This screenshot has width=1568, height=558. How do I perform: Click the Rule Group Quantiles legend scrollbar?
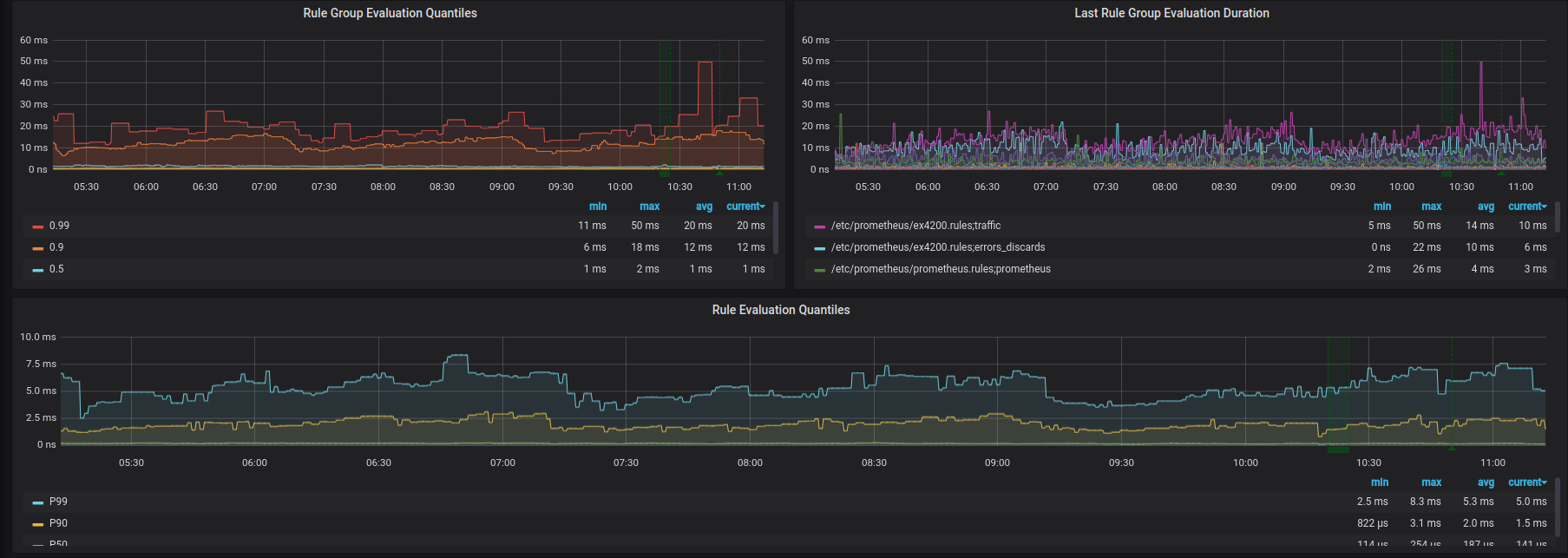coord(776,227)
